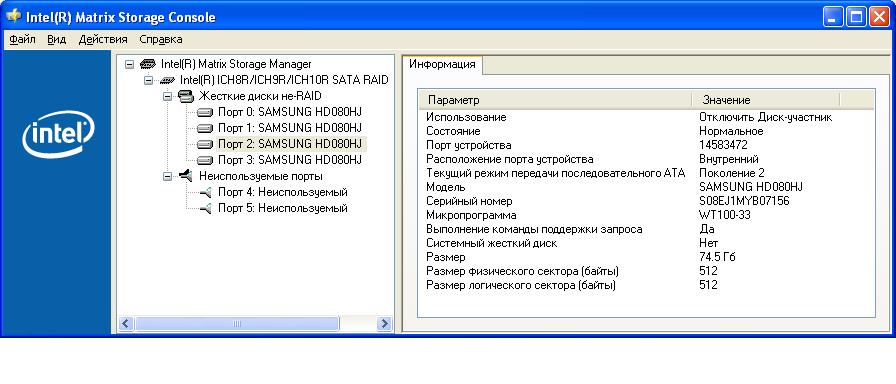Click the Значение column header

(x=766, y=100)
